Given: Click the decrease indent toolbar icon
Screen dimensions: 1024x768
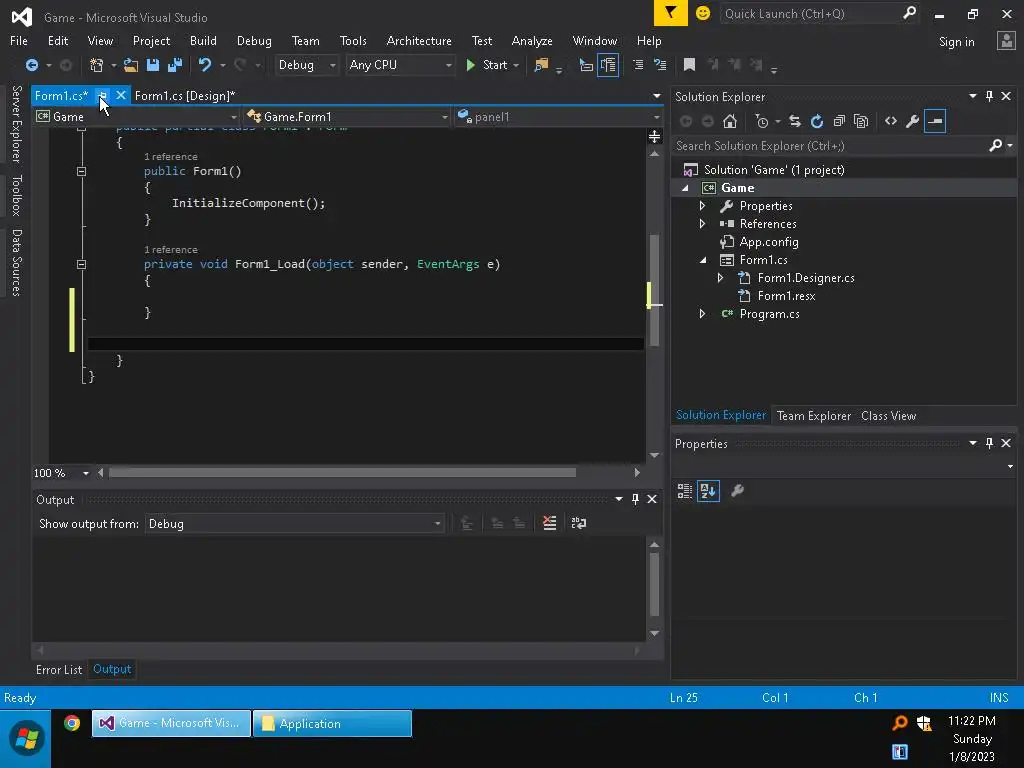Looking at the screenshot, I should click(x=638, y=64).
